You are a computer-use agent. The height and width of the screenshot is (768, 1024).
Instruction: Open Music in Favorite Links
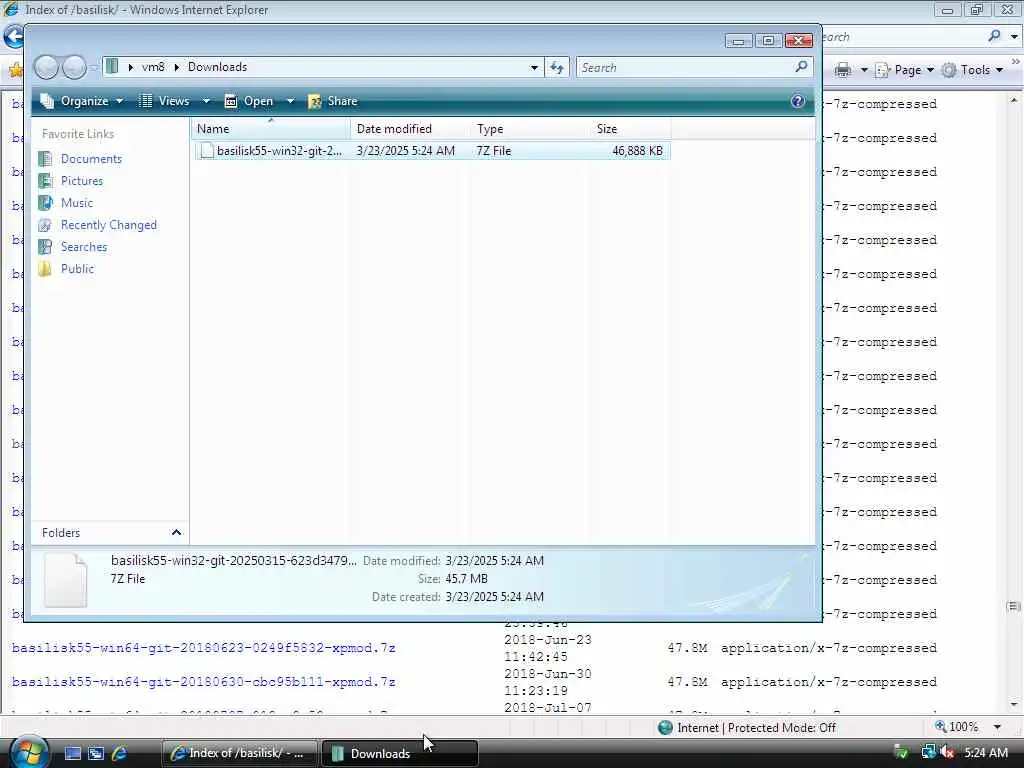coord(77,203)
